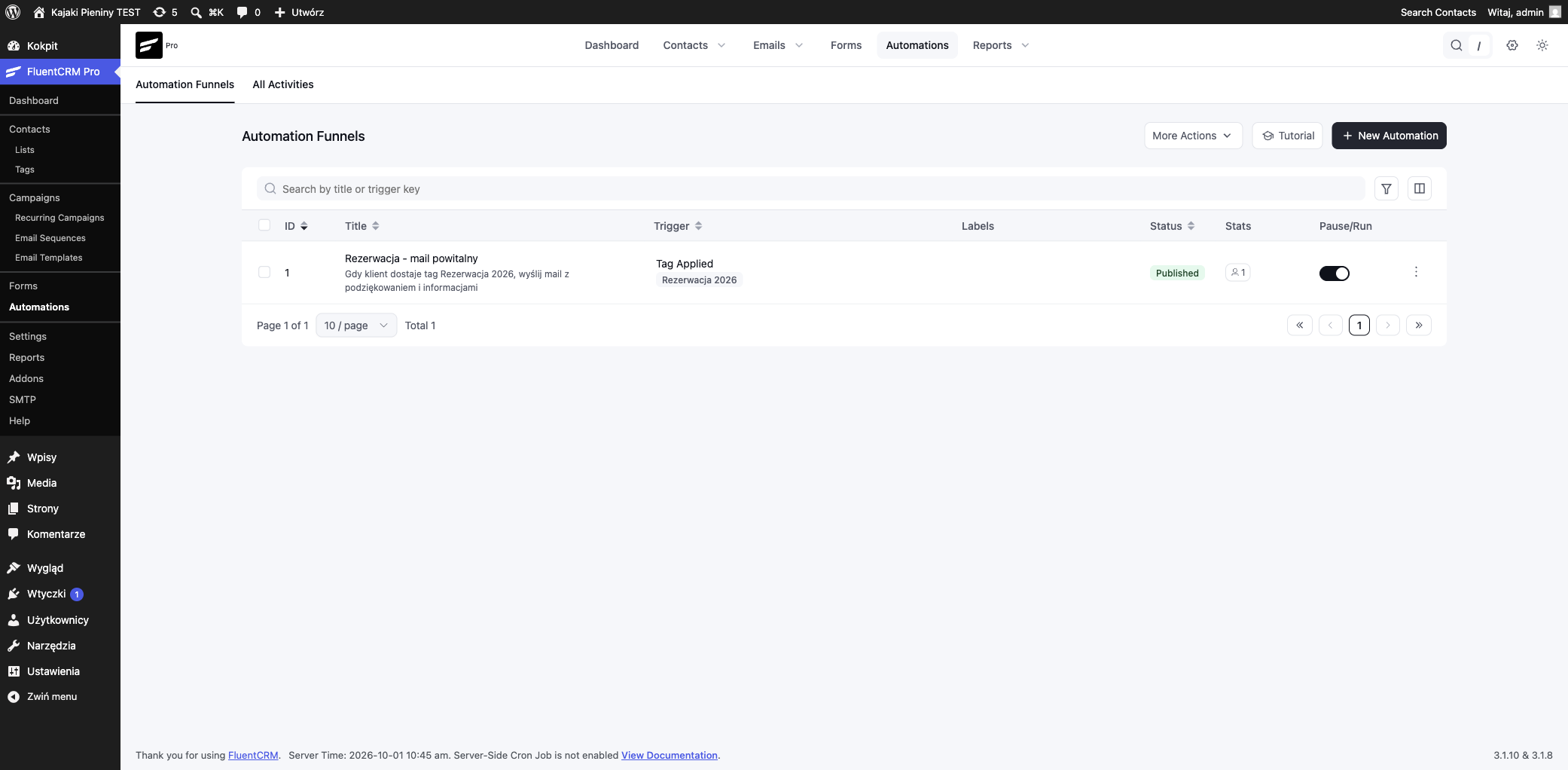Viewport: 1568px width, 770px height.
Task: Open the column visibility icon
Action: coord(1420,189)
